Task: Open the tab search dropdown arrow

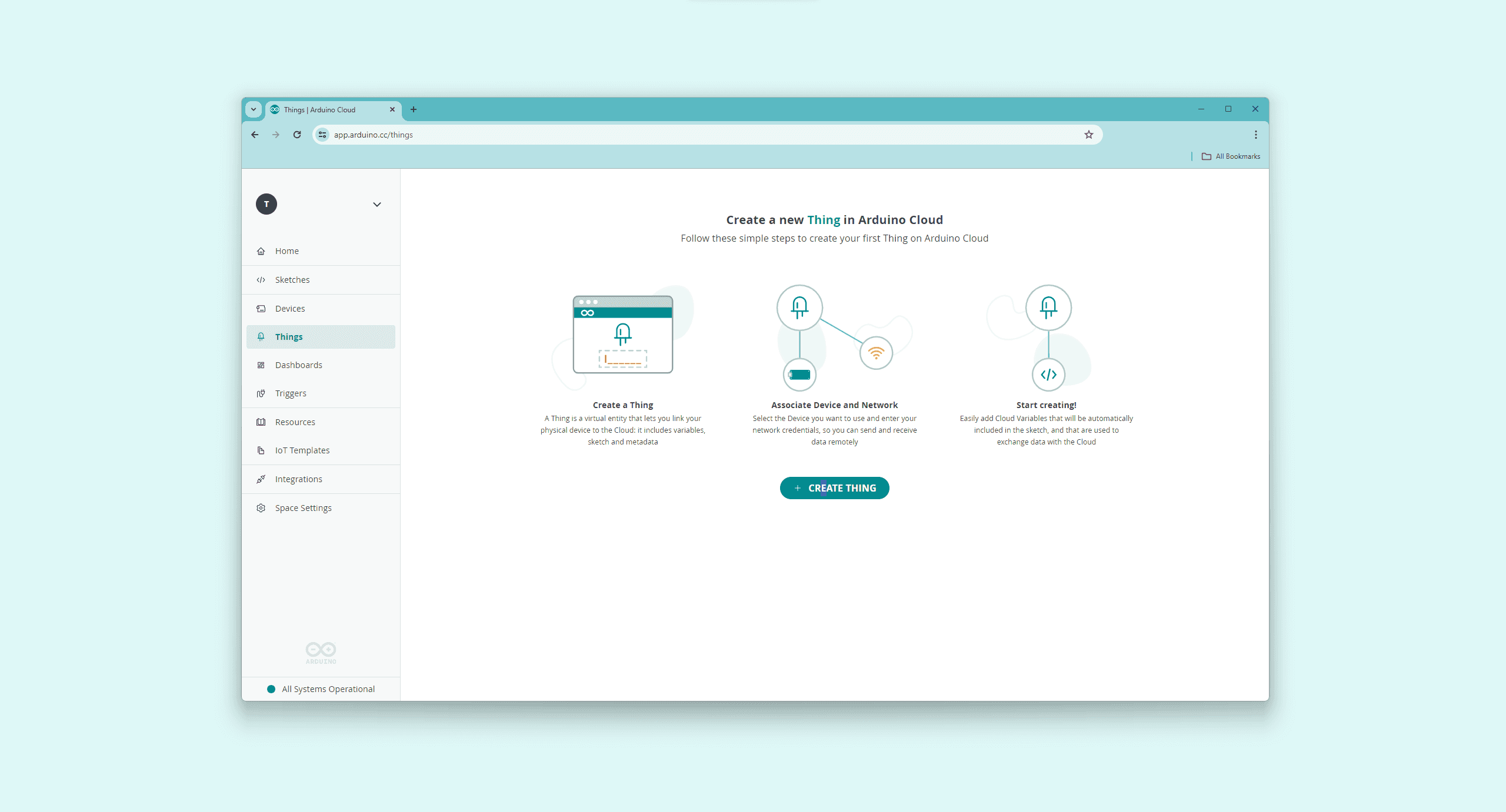Action: (254, 109)
